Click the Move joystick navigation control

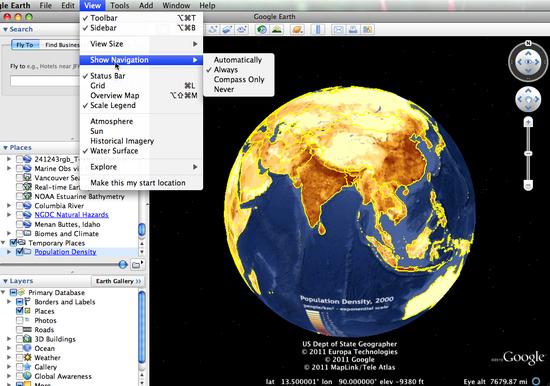pos(528,99)
